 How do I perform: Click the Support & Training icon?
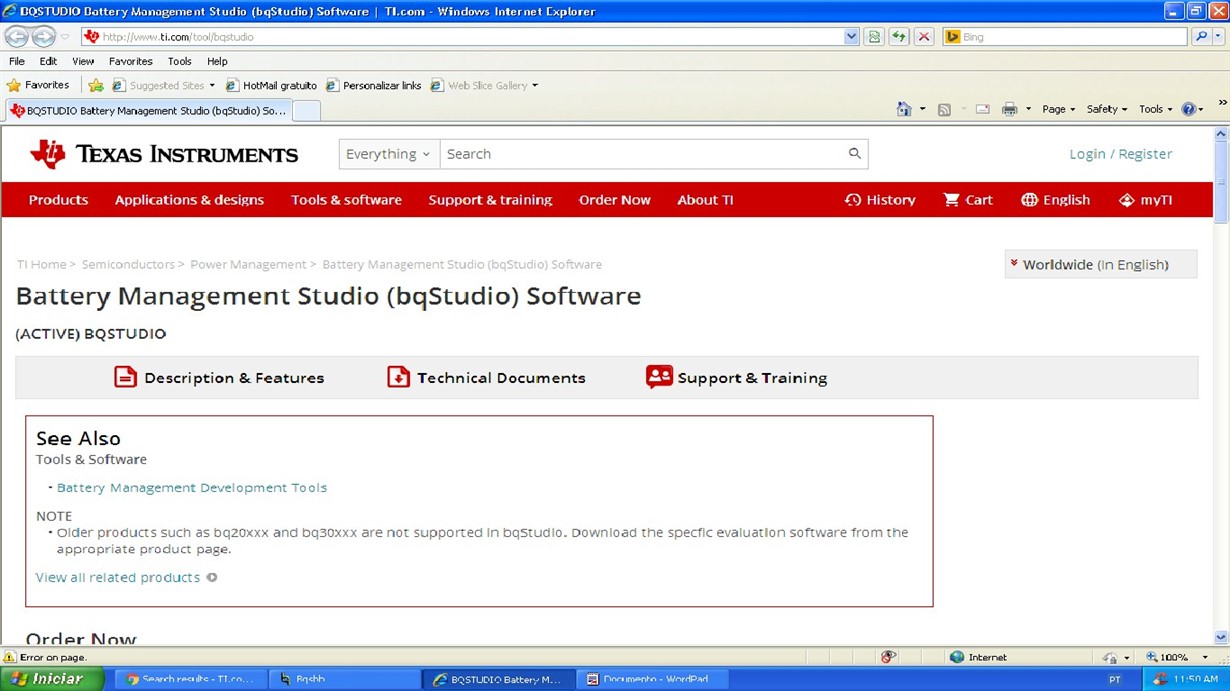point(659,377)
